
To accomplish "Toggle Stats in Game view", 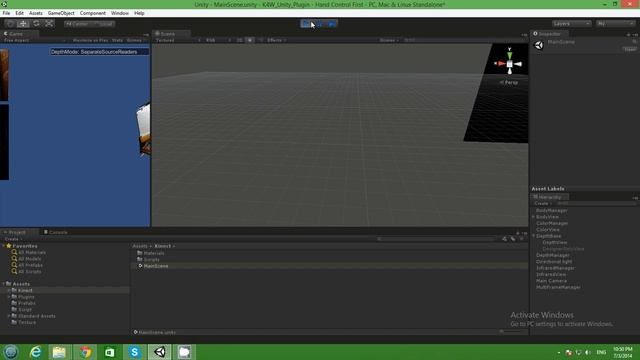I will (x=117, y=40).
